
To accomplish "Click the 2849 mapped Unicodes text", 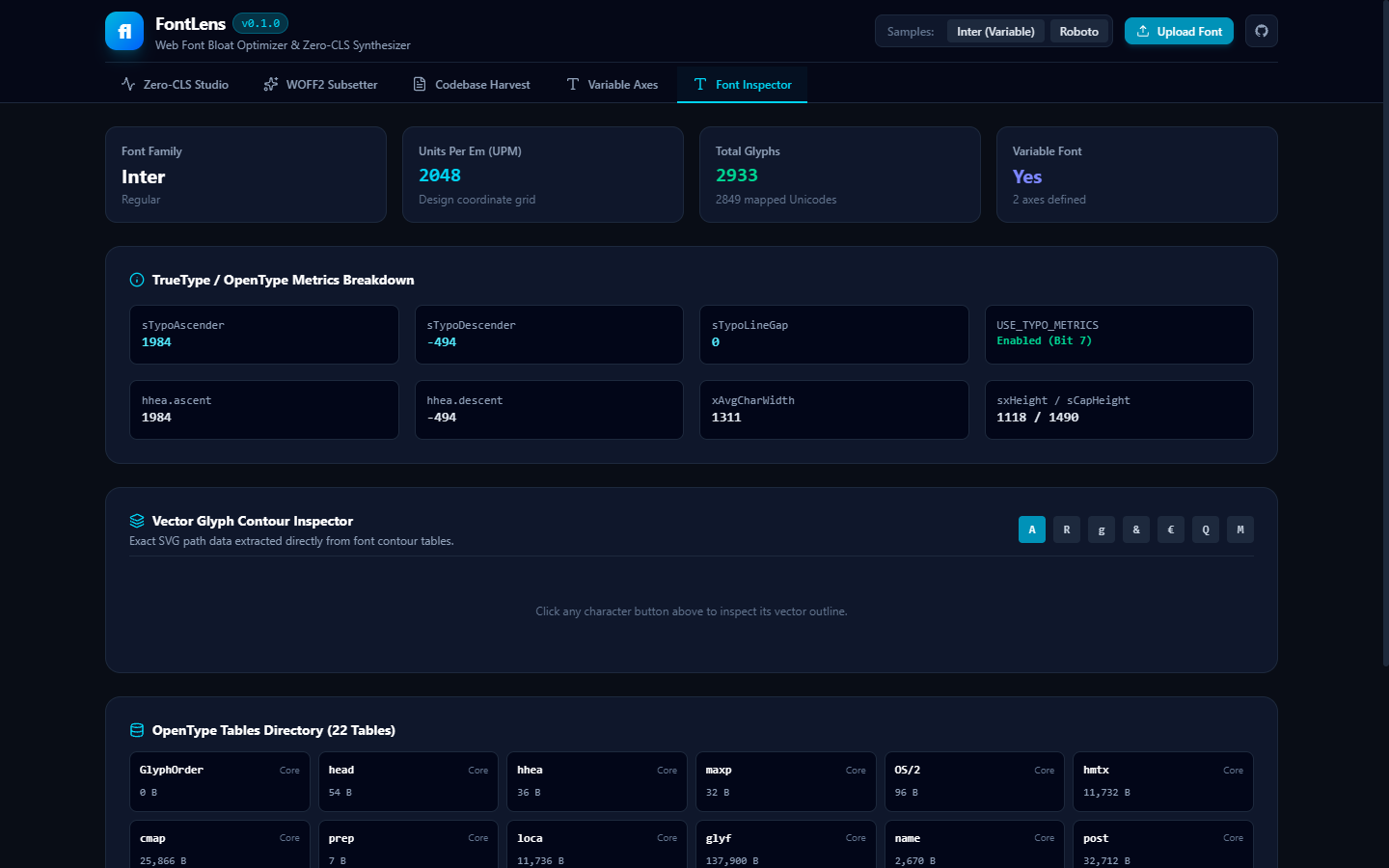I will tap(776, 200).
